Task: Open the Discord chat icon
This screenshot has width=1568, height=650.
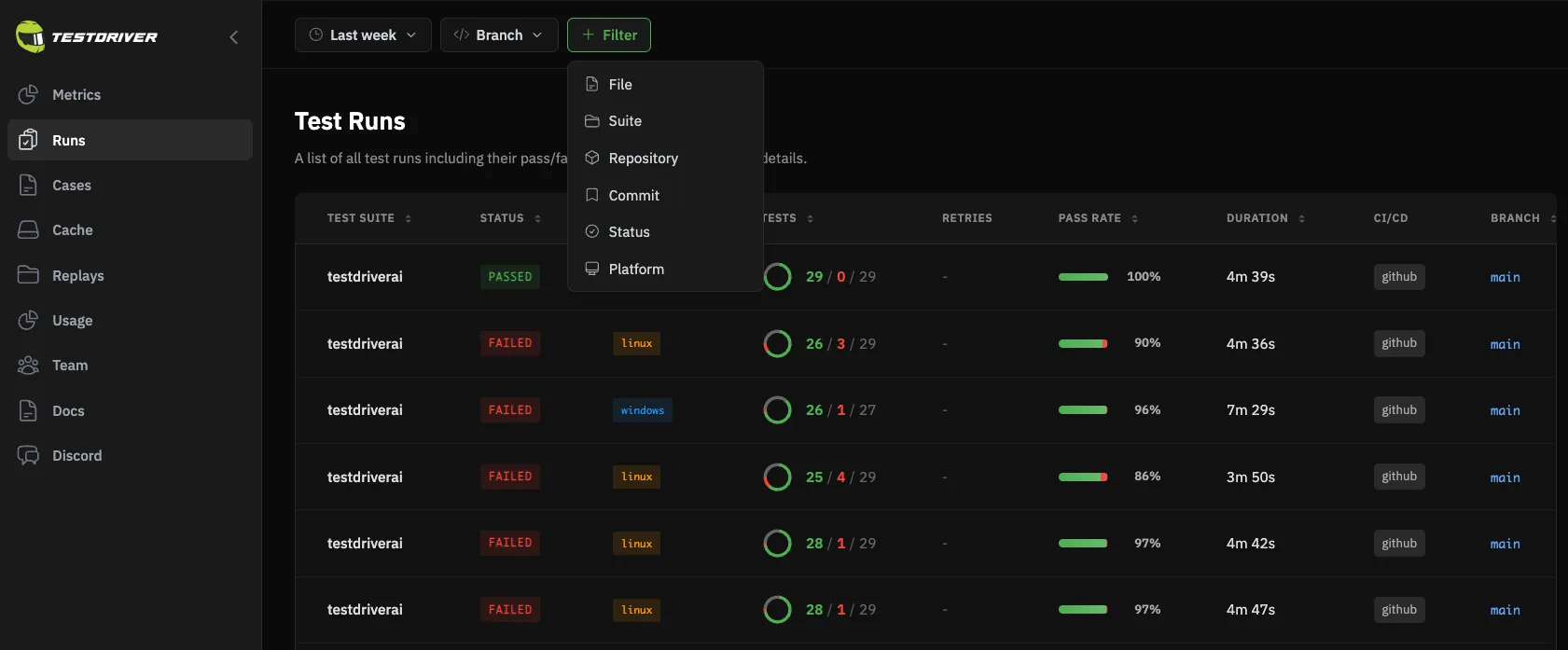Action: pos(28,455)
